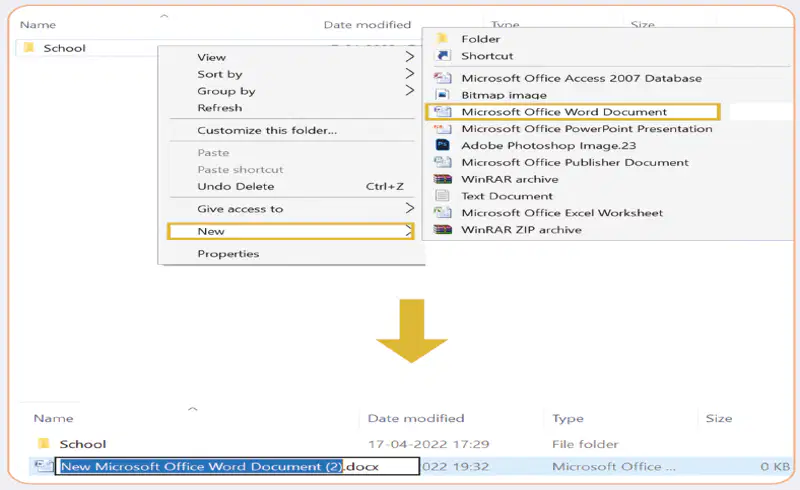
Task: Expand the Group by submenu arrow
Action: pyautogui.click(x=409, y=90)
